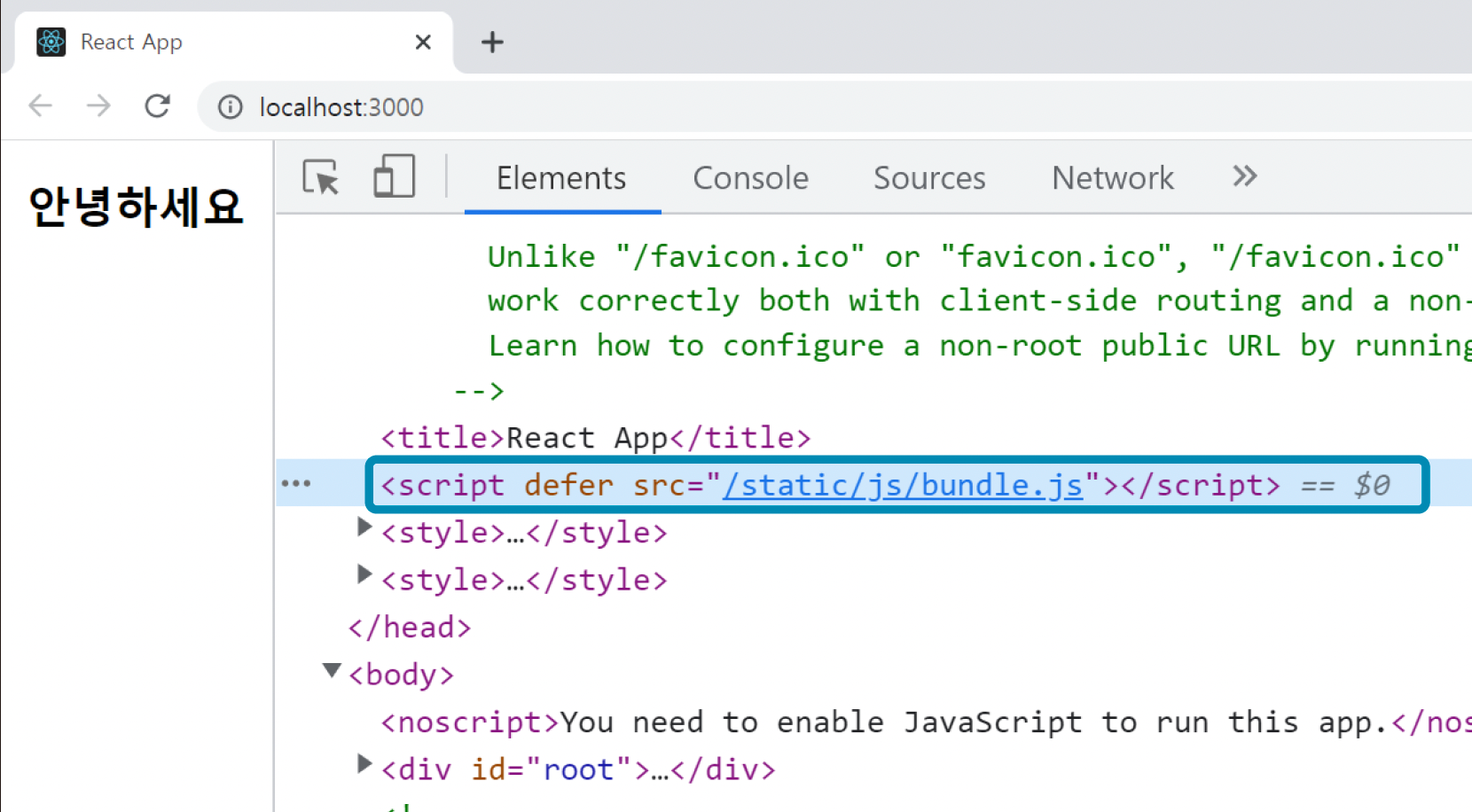Open a new browser tab
The image size is (1472, 812).
tap(492, 42)
